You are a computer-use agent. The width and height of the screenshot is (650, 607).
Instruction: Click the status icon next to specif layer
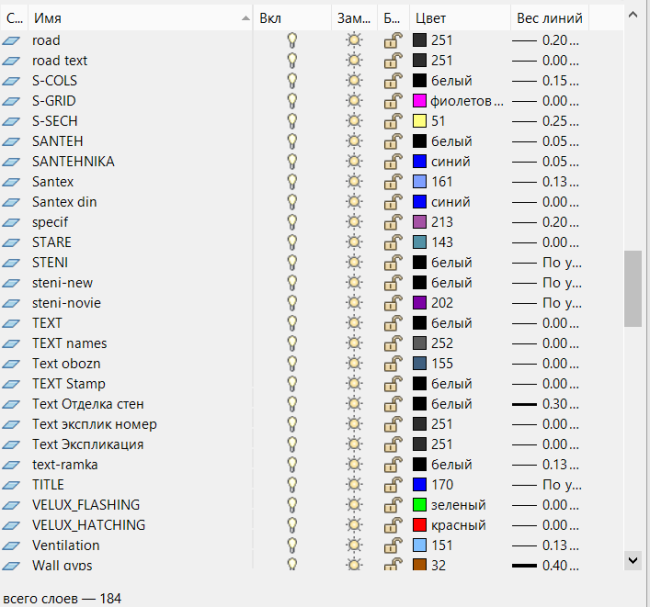point(11,222)
